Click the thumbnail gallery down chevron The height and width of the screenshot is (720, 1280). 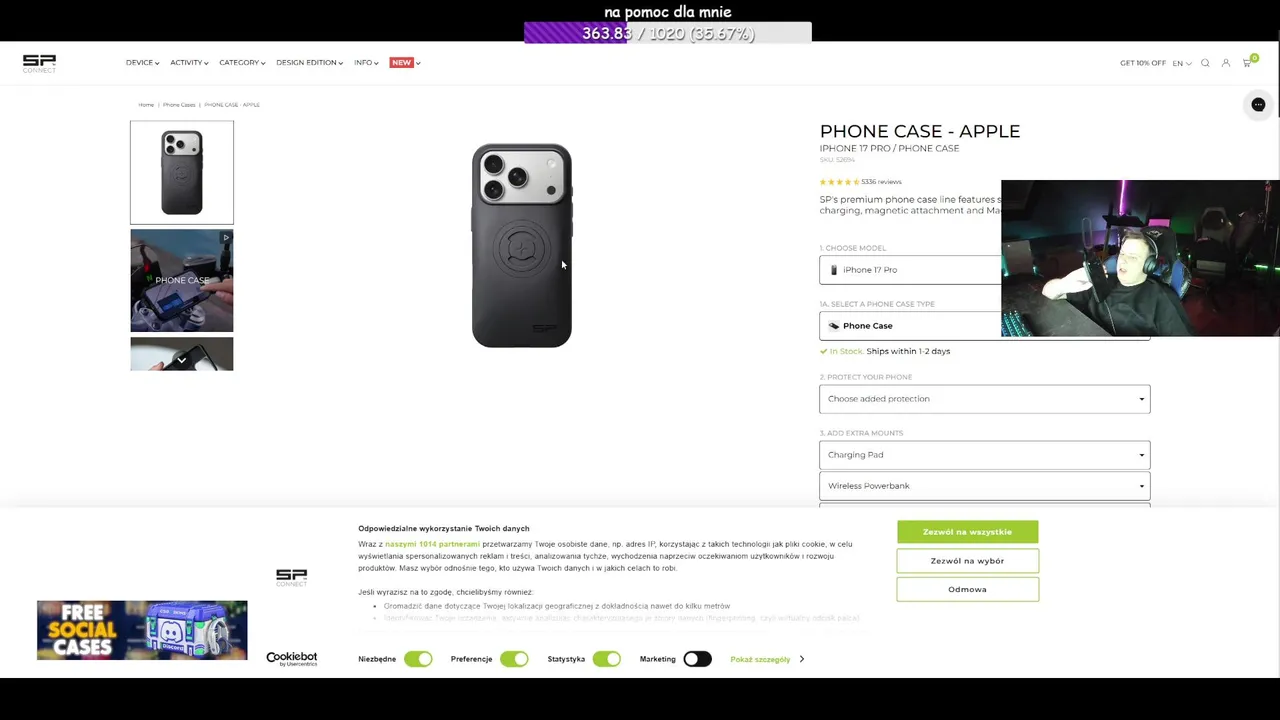coord(181,359)
